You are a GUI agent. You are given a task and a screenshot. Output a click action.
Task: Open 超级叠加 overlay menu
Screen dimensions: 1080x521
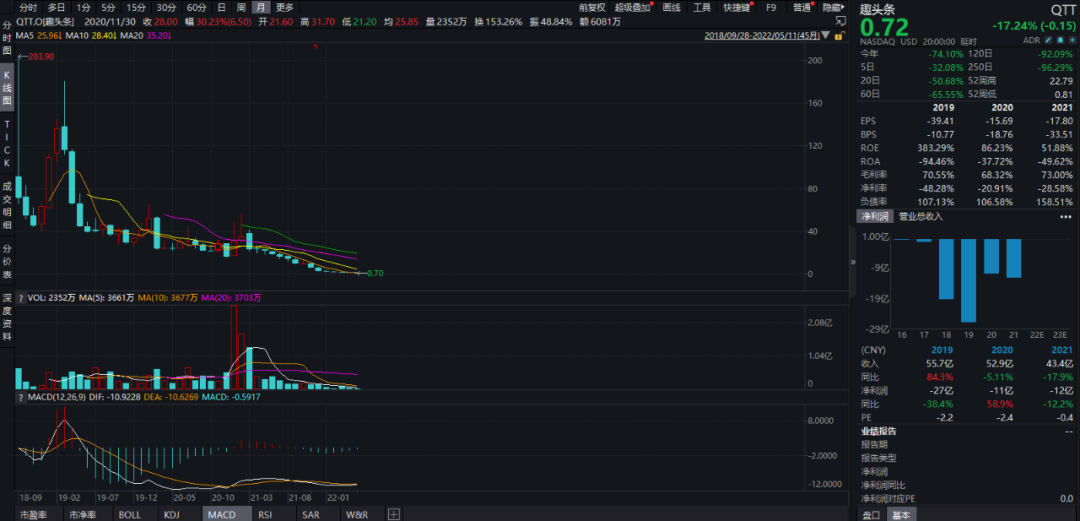(633, 8)
